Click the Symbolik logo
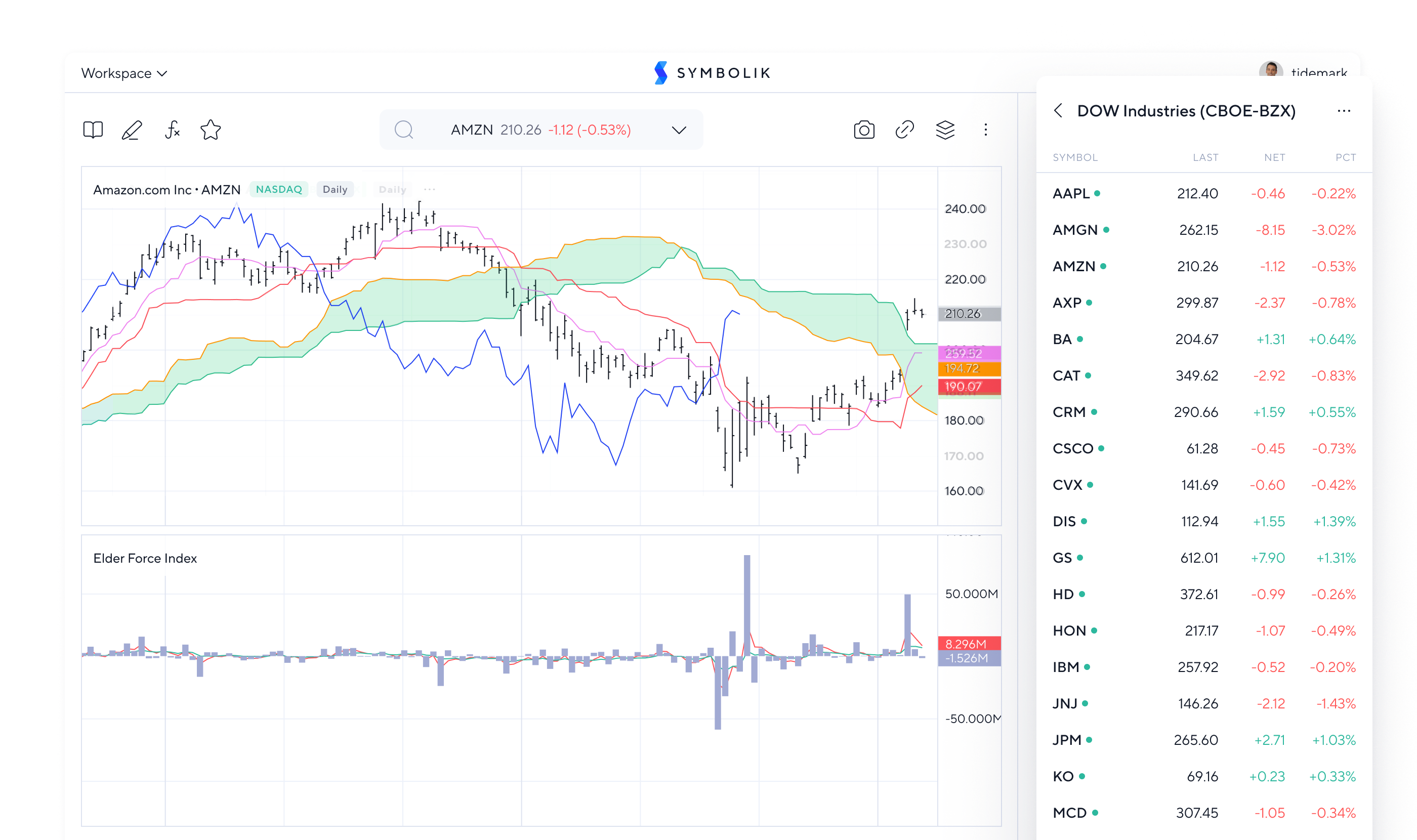 pyautogui.click(x=712, y=73)
